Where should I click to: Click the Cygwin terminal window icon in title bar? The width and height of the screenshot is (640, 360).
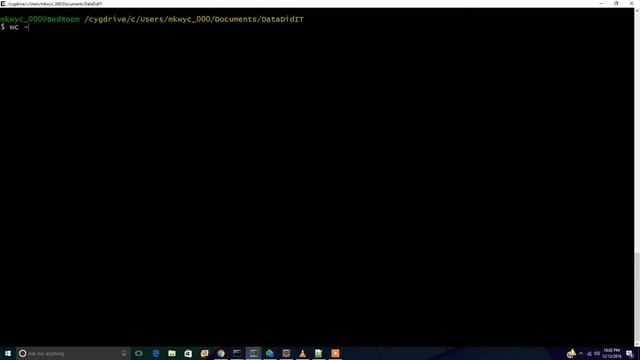click(x=3, y=4)
